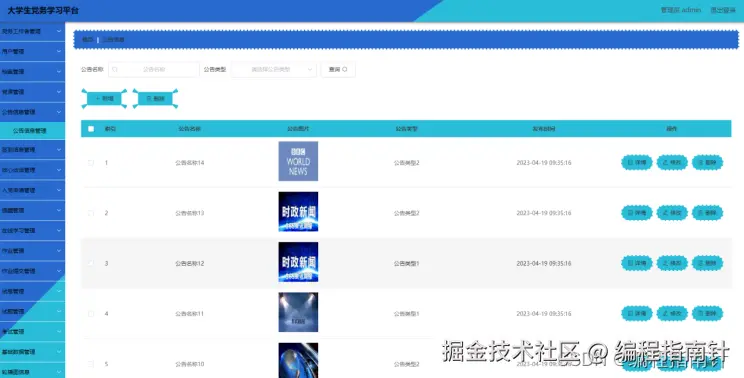
Task: Click the 修改 edit button for row 4
Action: coord(672,313)
